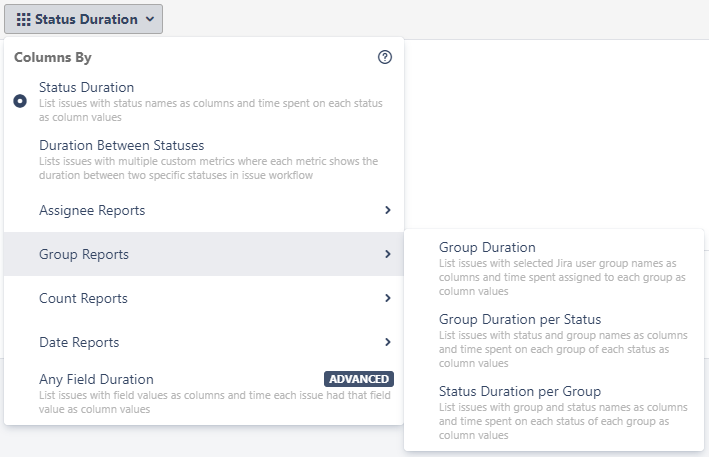The width and height of the screenshot is (709, 457).
Task: Open the Assignee Reports menu item
Action: [92, 211]
